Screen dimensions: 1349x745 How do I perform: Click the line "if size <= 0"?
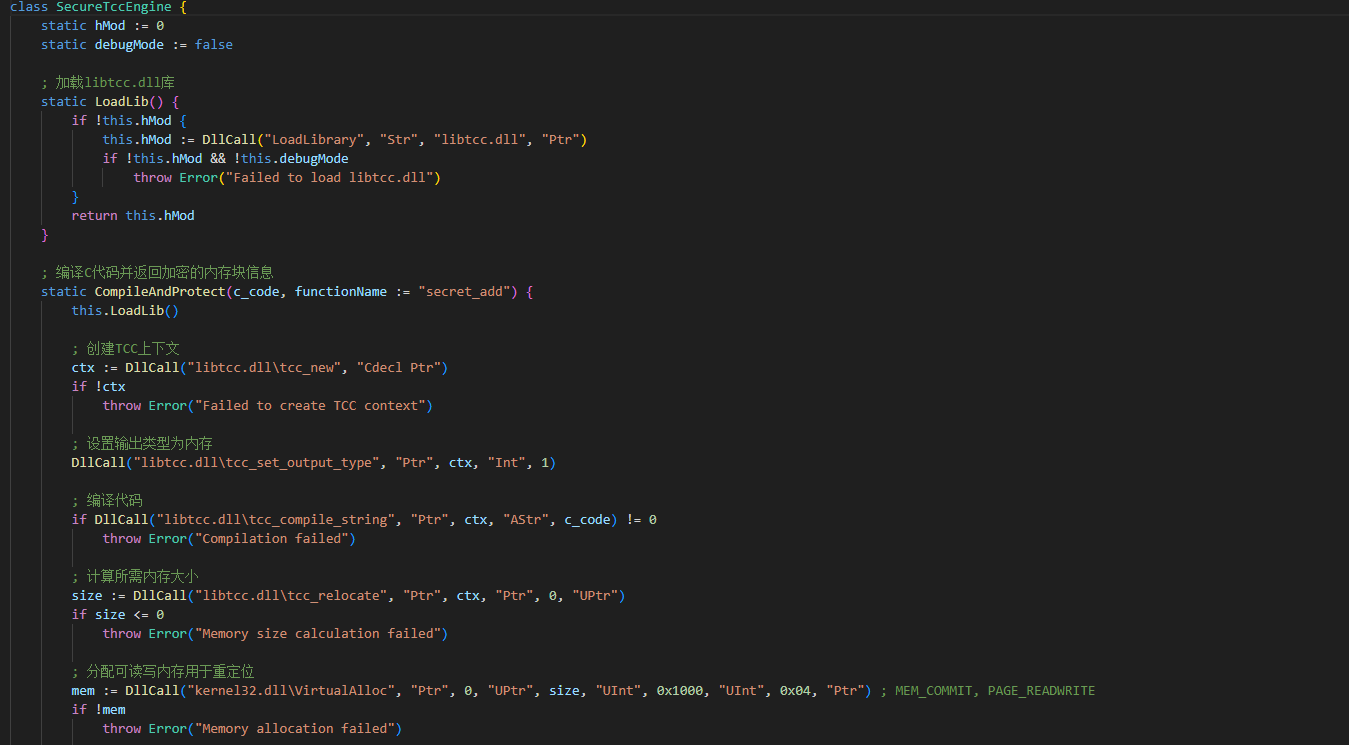[x=118, y=615]
